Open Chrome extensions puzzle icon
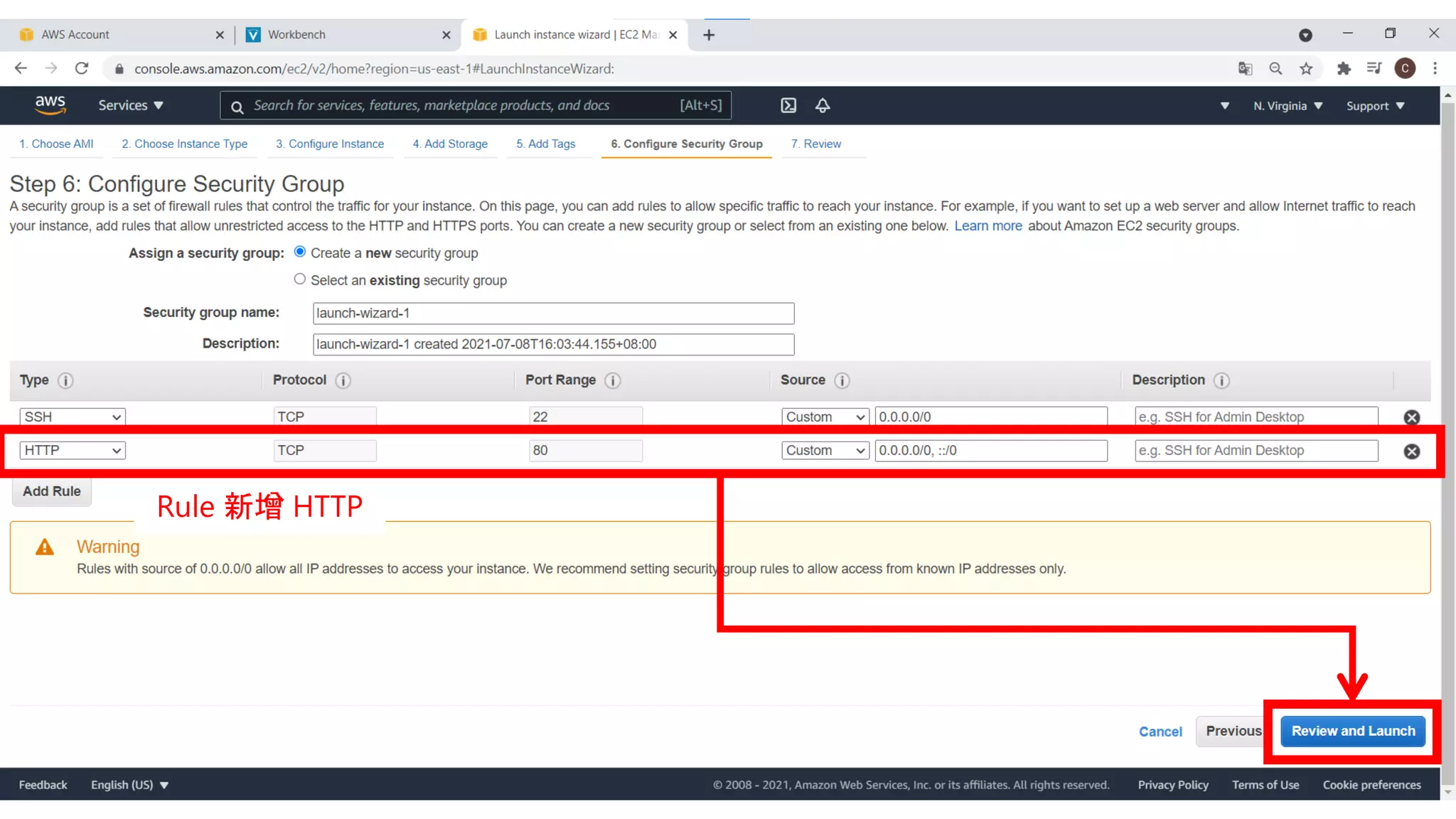The height and width of the screenshot is (819, 1456). pos(1343,69)
